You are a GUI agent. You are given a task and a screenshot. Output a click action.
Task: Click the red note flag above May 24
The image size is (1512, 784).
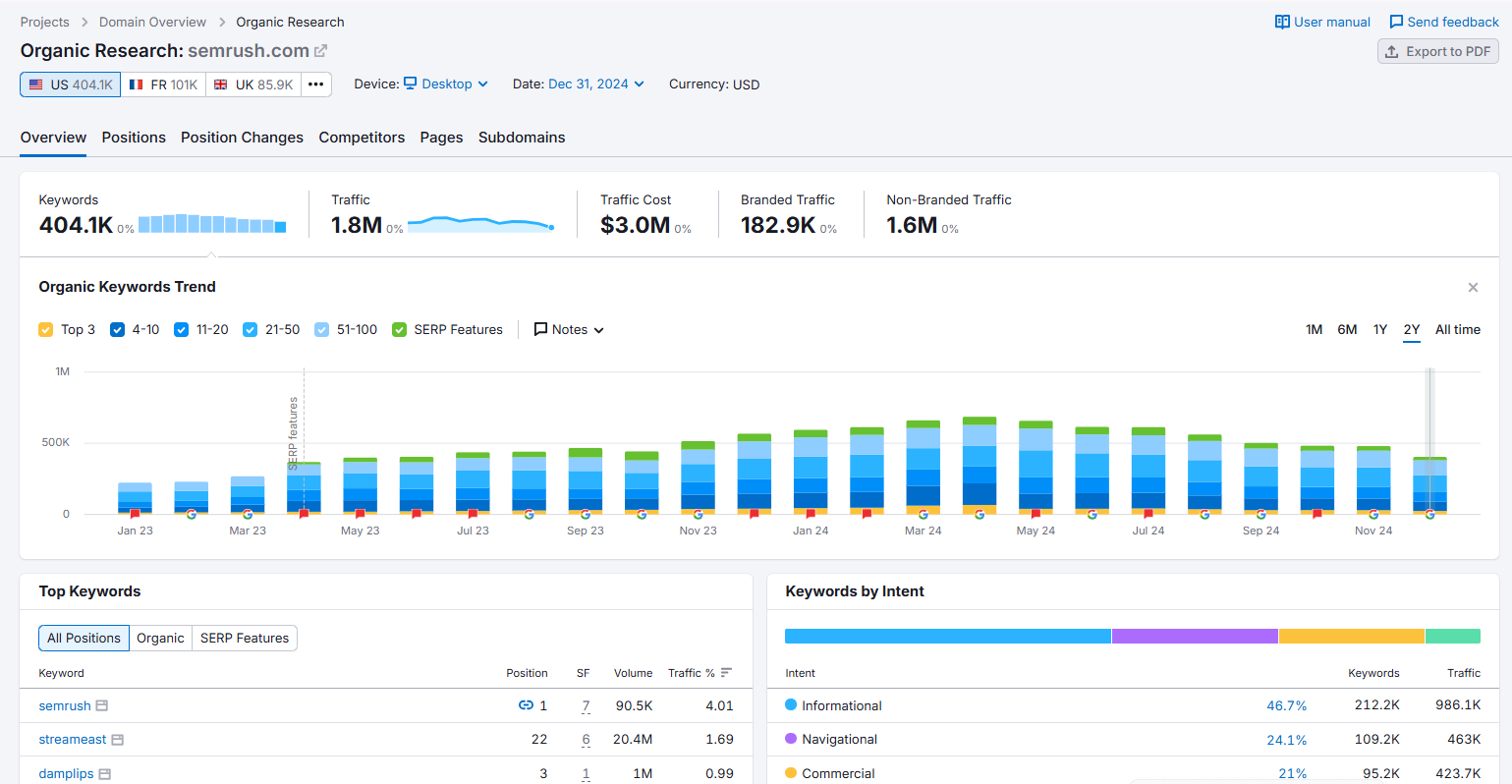coord(1036,514)
